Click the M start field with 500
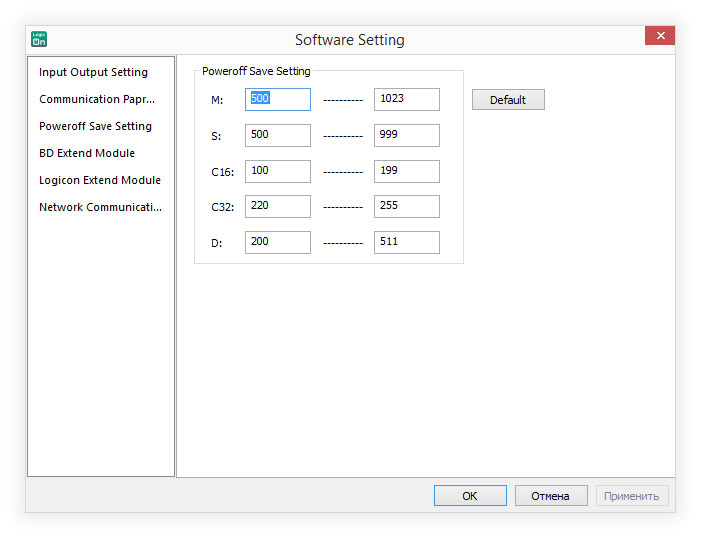The height and width of the screenshot is (538, 701). tap(278, 99)
